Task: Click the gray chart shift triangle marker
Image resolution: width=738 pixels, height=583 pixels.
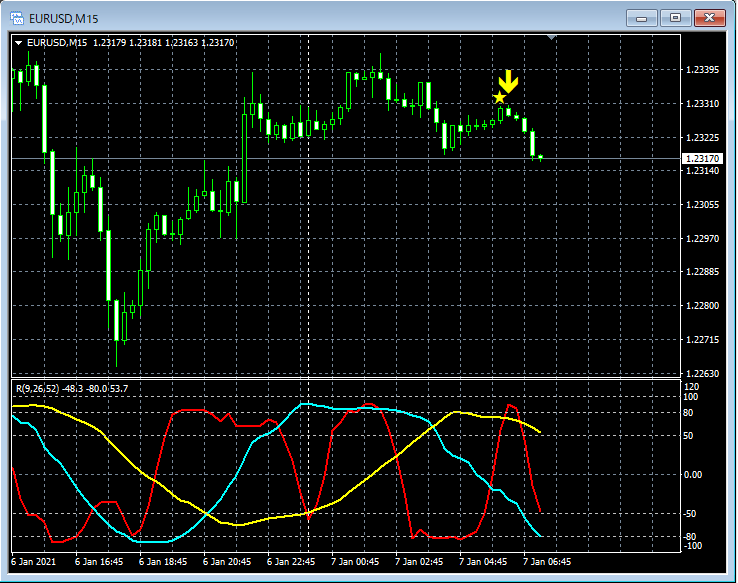Action: point(551,37)
